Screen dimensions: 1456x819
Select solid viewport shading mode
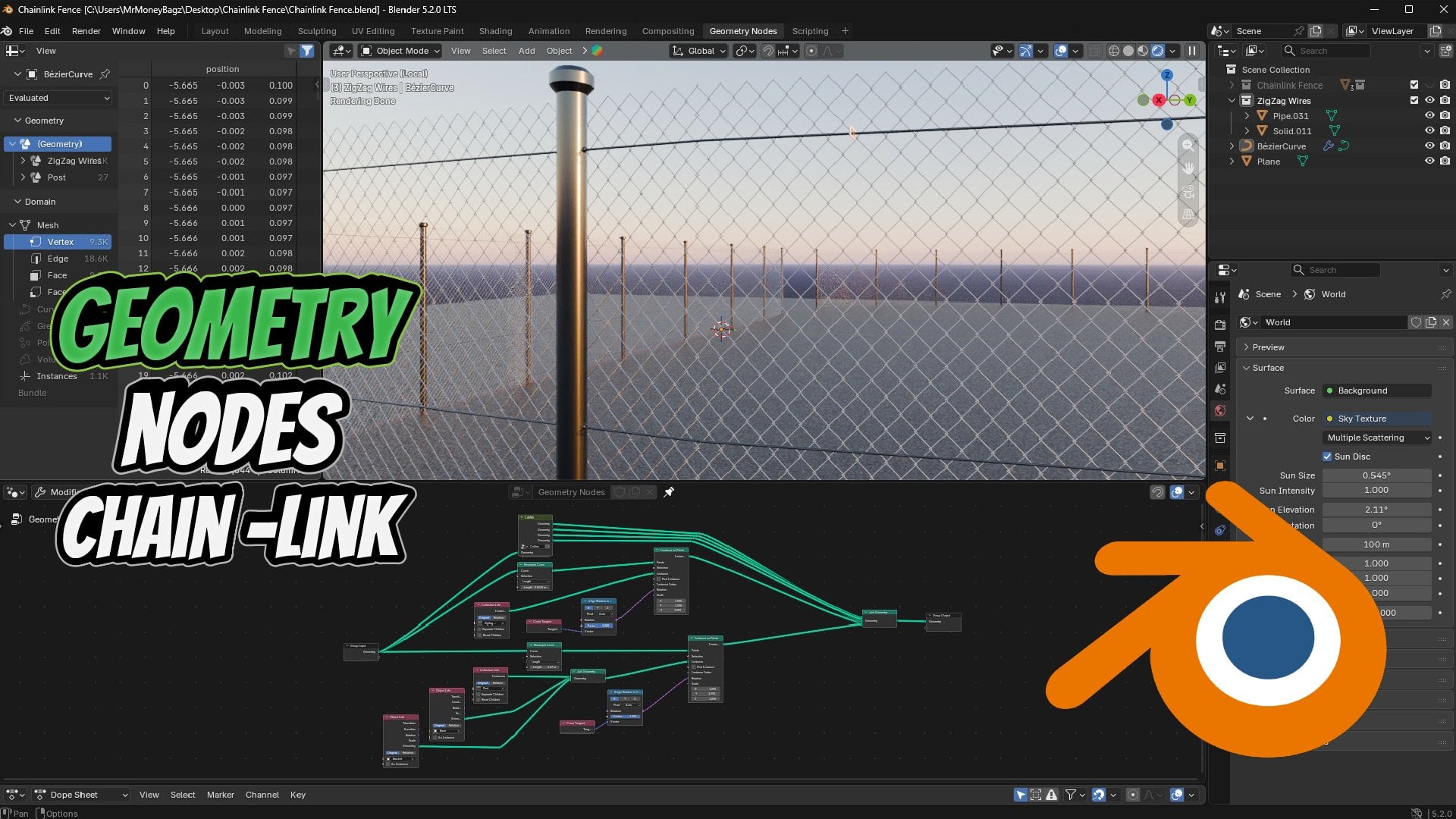click(x=1128, y=51)
